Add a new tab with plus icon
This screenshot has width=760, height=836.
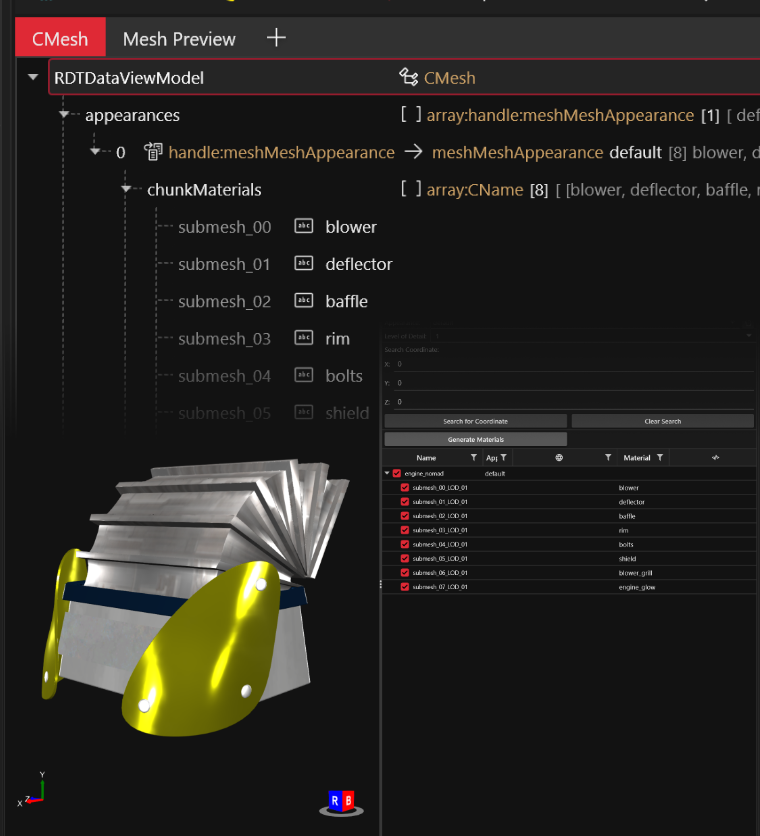point(276,38)
